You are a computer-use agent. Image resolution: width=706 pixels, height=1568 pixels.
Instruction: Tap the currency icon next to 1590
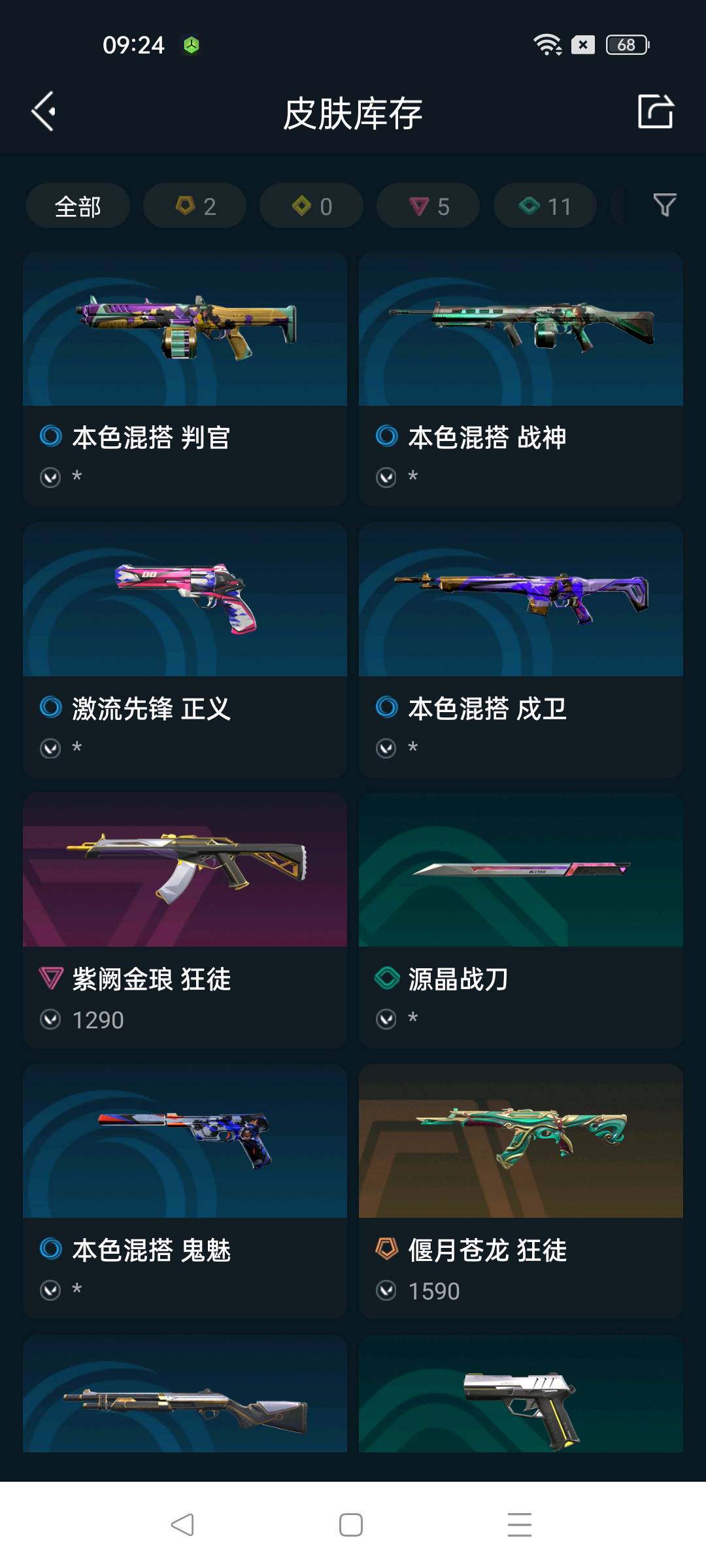tap(386, 1290)
